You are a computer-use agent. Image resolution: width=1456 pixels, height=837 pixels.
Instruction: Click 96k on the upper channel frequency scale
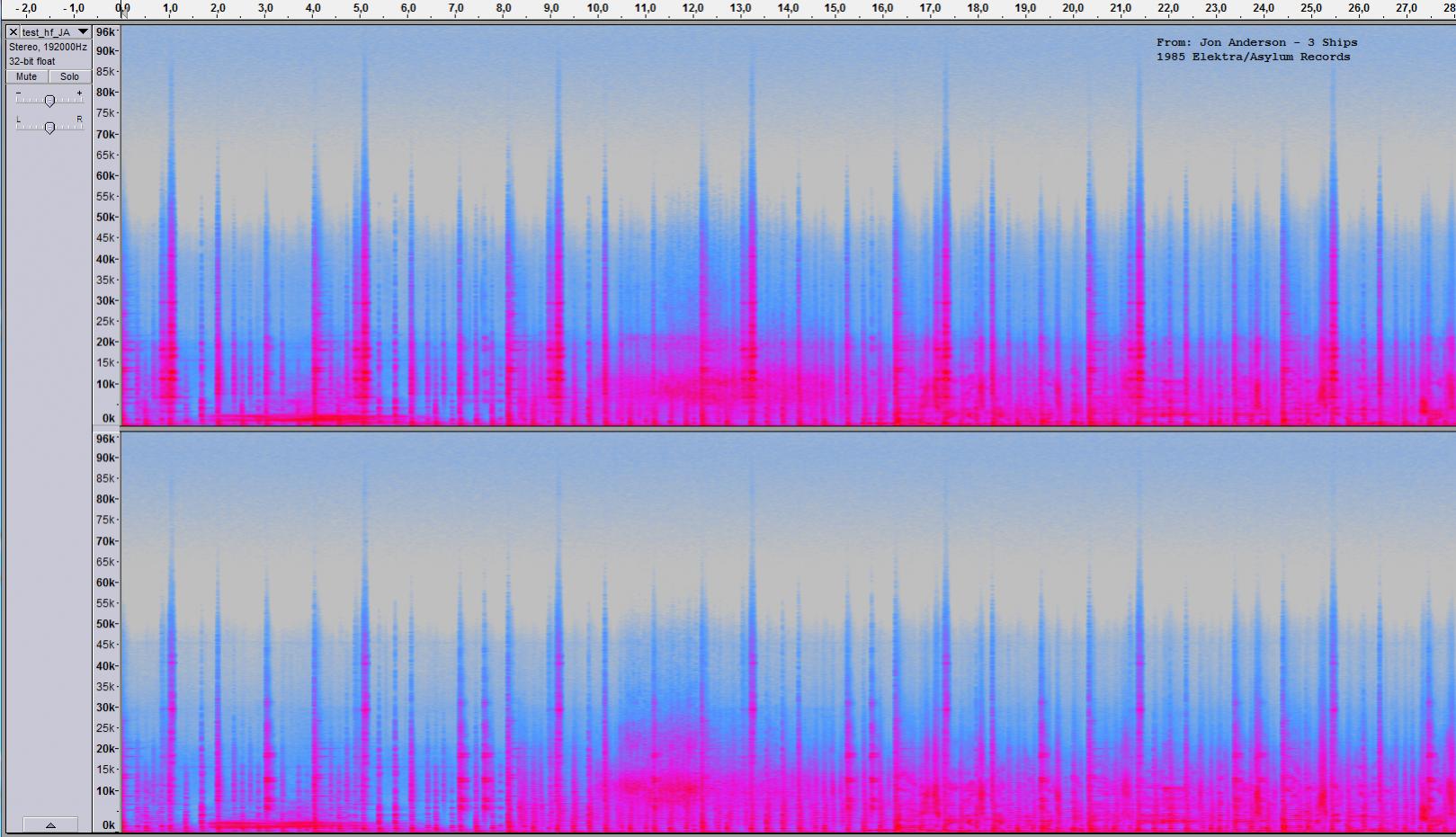(x=106, y=32)
